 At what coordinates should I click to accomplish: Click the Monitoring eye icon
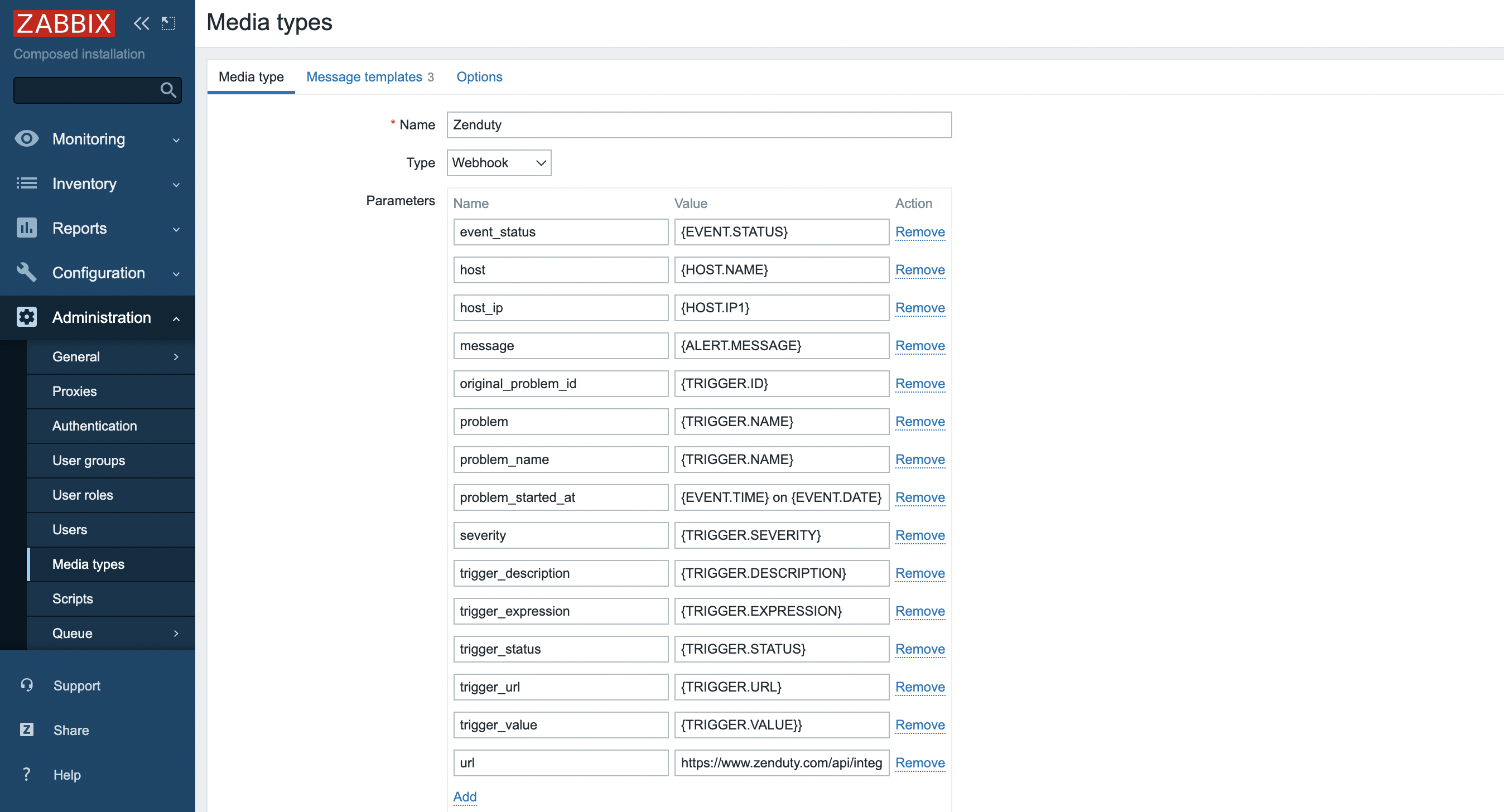pos(26,139)
